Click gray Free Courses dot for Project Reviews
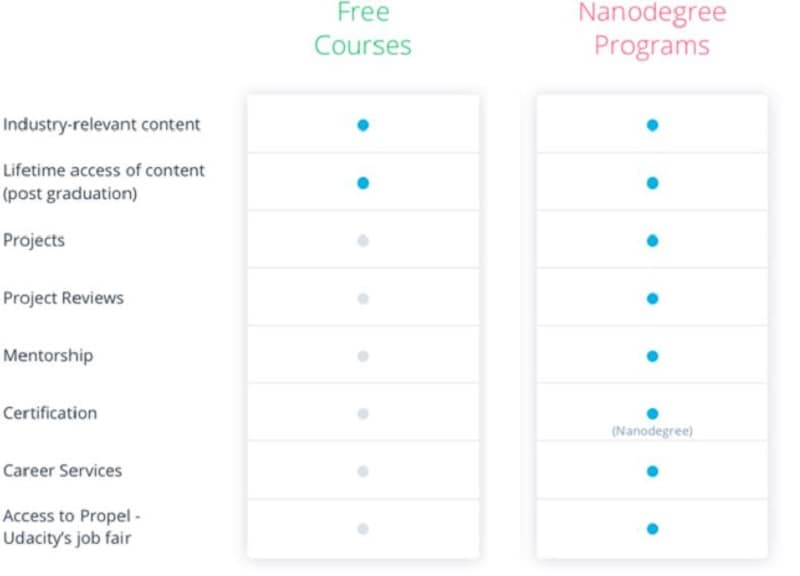This screenshot has width=800, height=576. tap(363, 298)
